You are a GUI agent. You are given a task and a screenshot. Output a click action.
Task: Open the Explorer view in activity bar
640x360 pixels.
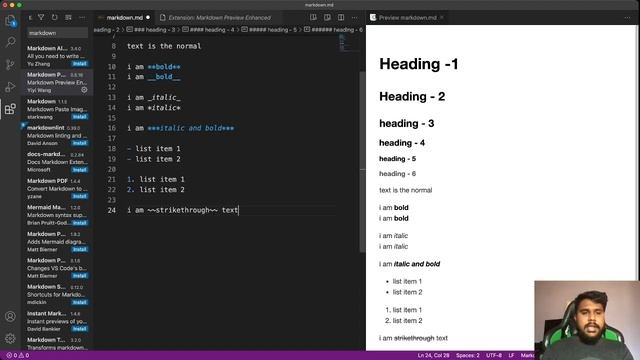10,20
